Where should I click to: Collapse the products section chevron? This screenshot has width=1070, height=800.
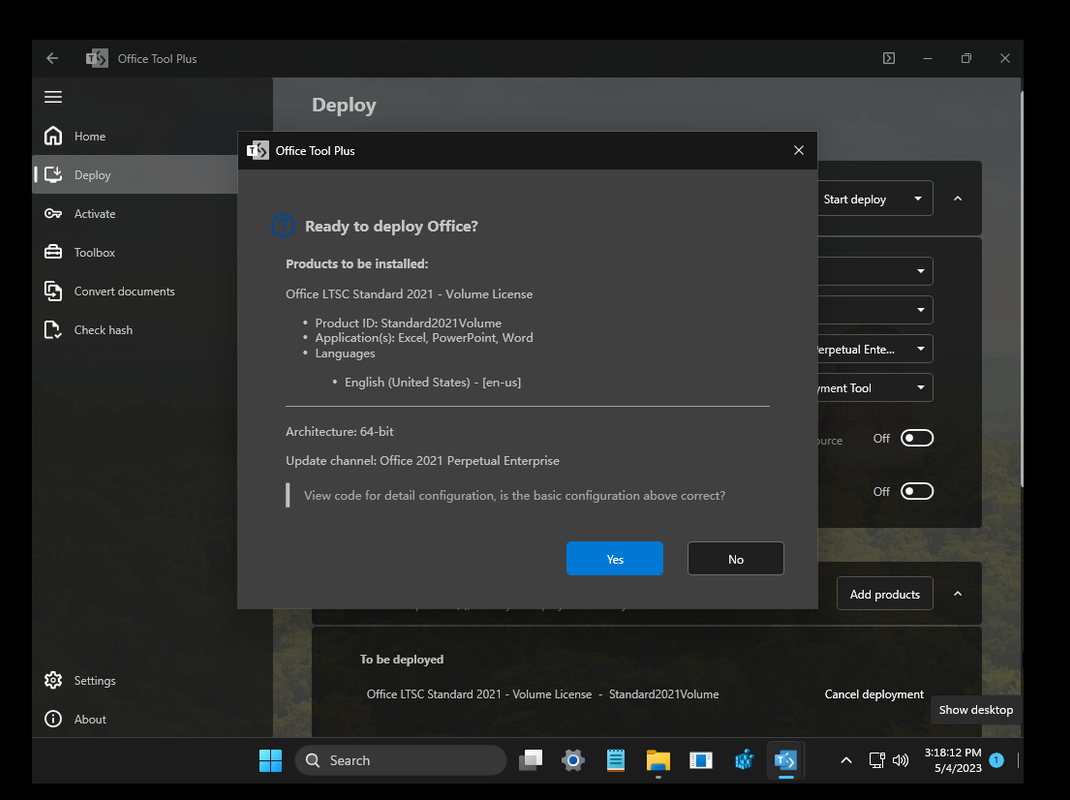pyautogui.click(x=957, y=594)
